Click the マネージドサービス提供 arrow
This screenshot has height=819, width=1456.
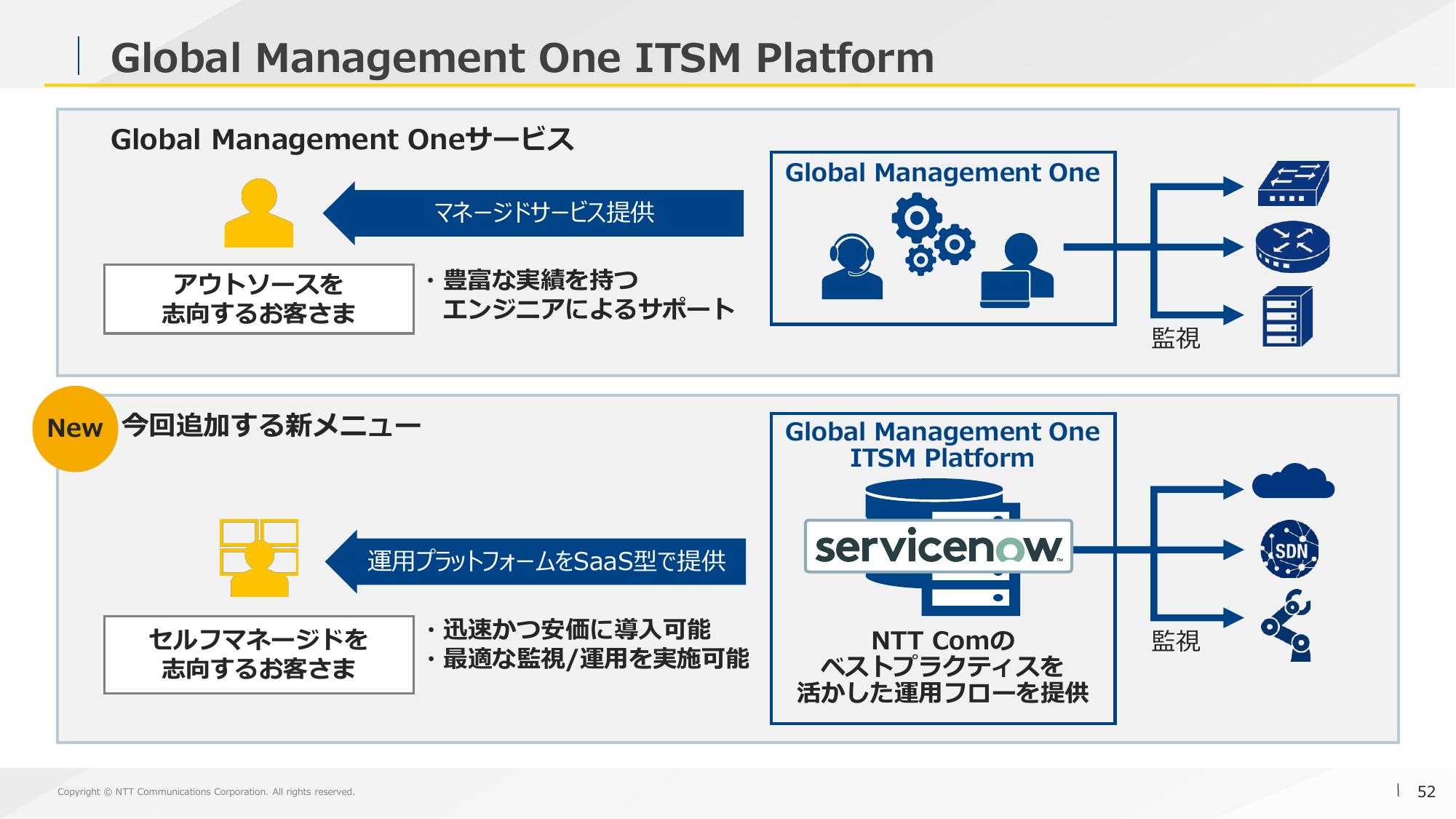(x=533, y=213)
